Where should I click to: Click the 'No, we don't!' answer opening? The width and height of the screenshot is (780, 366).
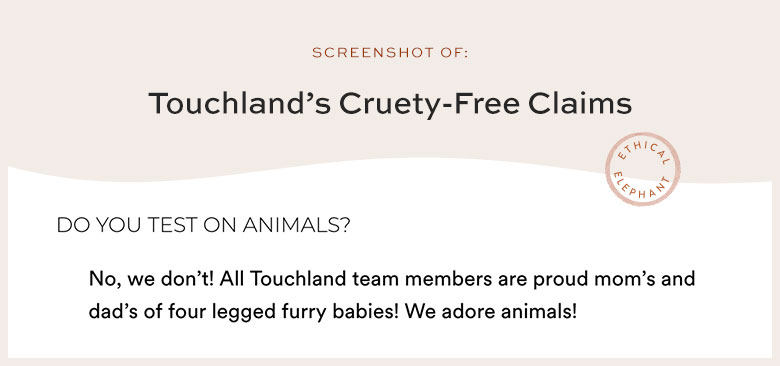point(151,279)
